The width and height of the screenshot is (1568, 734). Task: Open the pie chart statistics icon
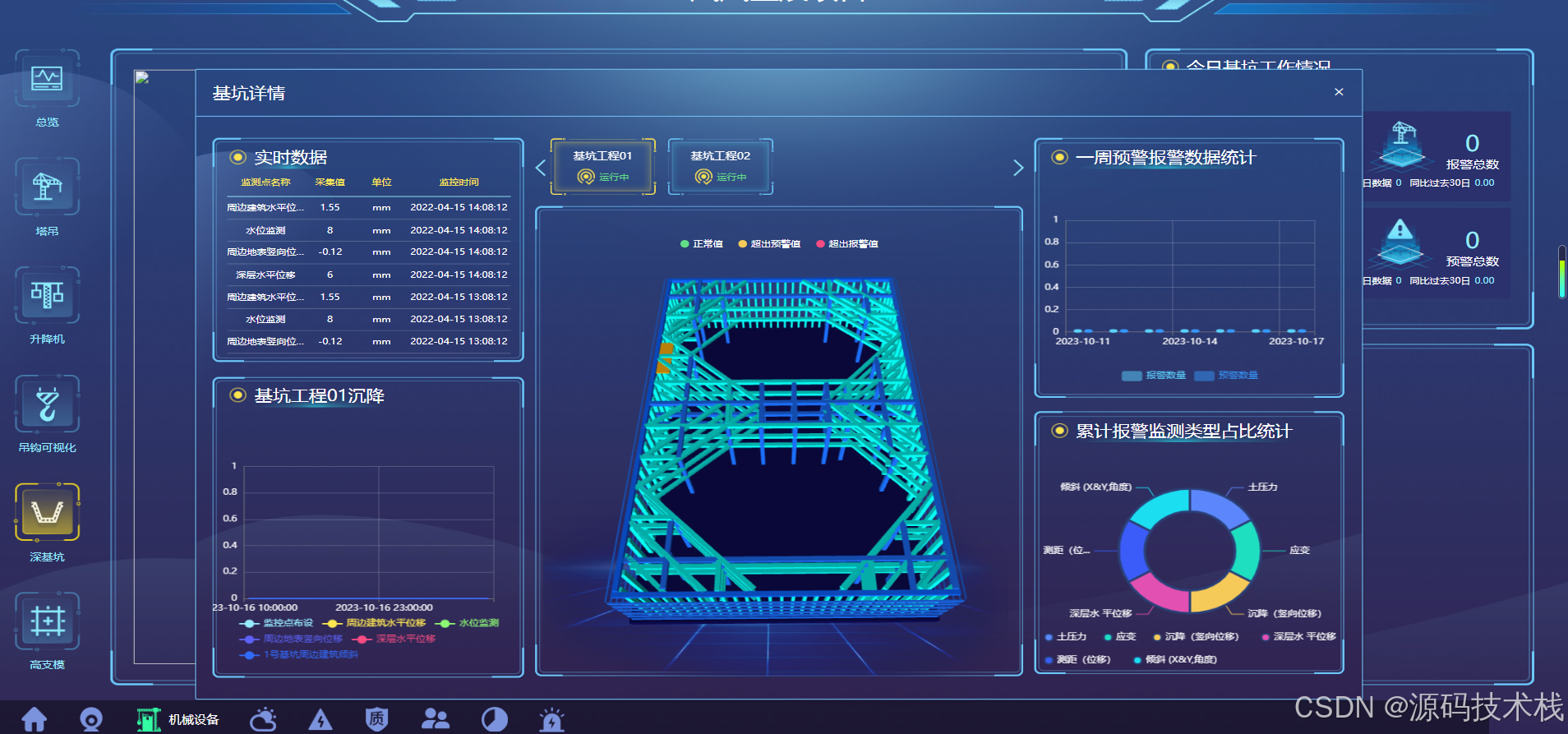click(x=494, y=720)
